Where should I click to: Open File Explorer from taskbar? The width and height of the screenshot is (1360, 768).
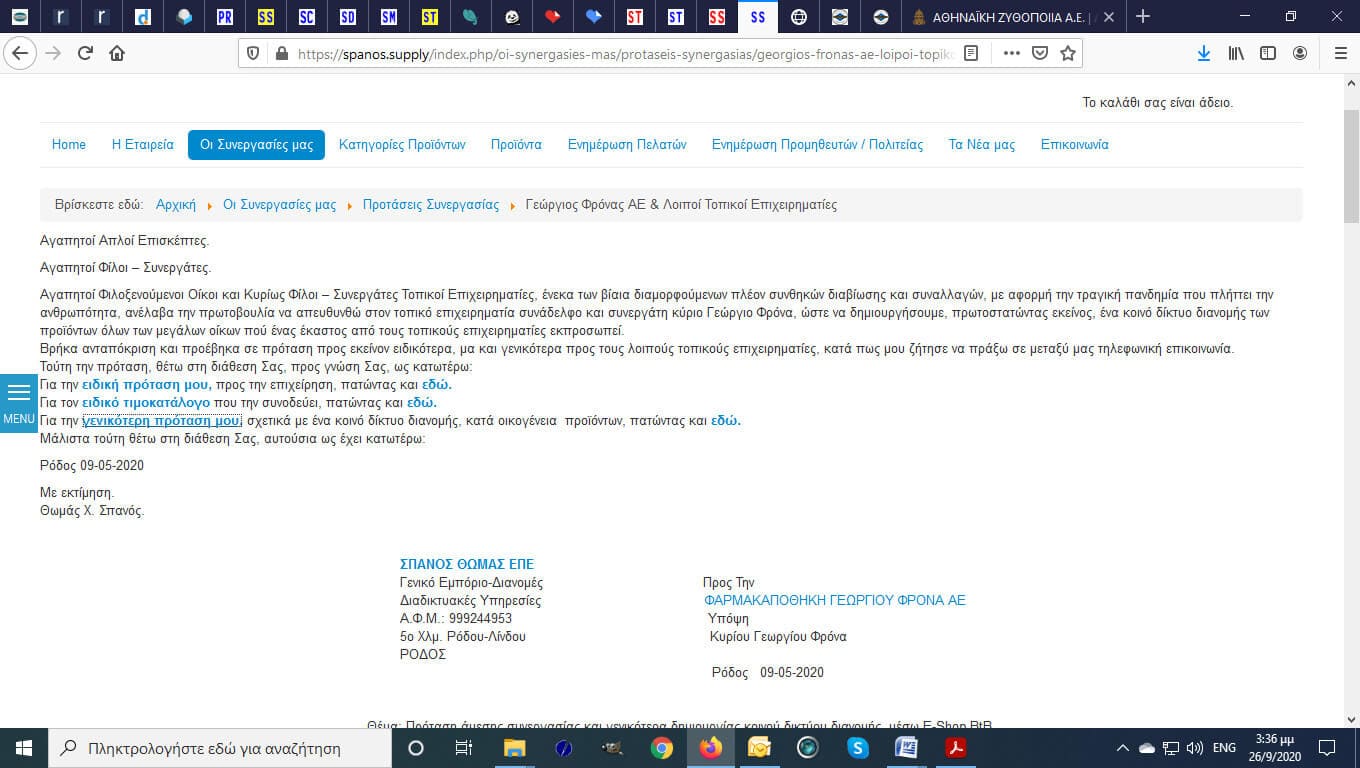pos(514,748)
